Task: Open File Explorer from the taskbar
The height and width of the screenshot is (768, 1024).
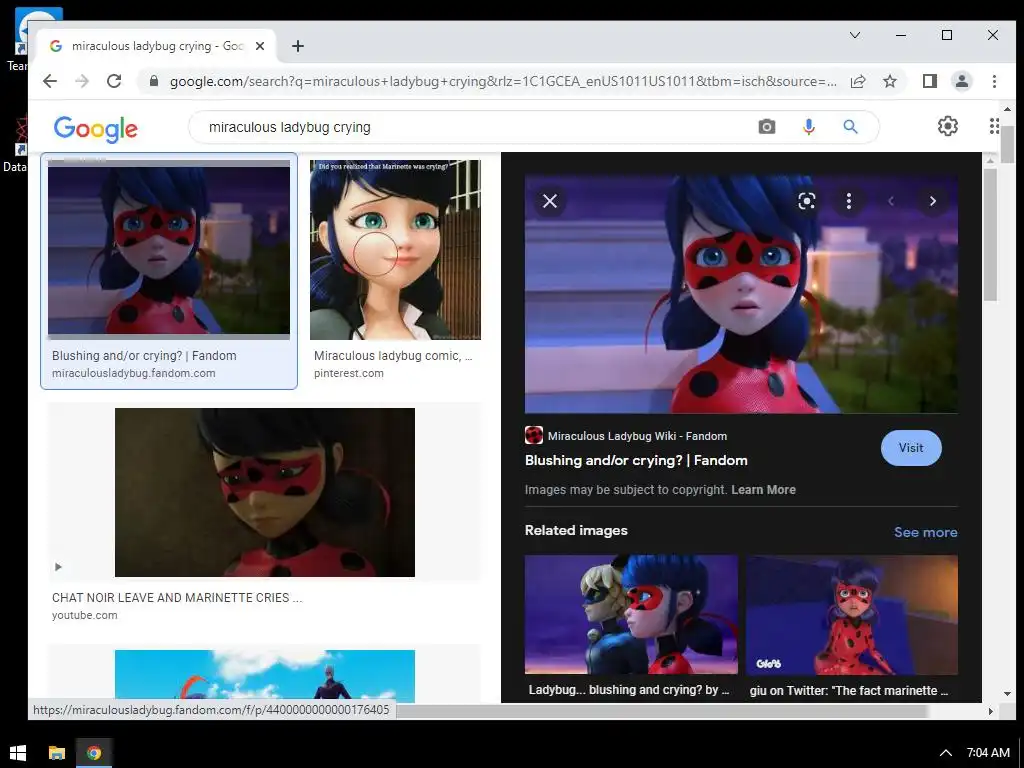Action: click(x=57, y=753)
